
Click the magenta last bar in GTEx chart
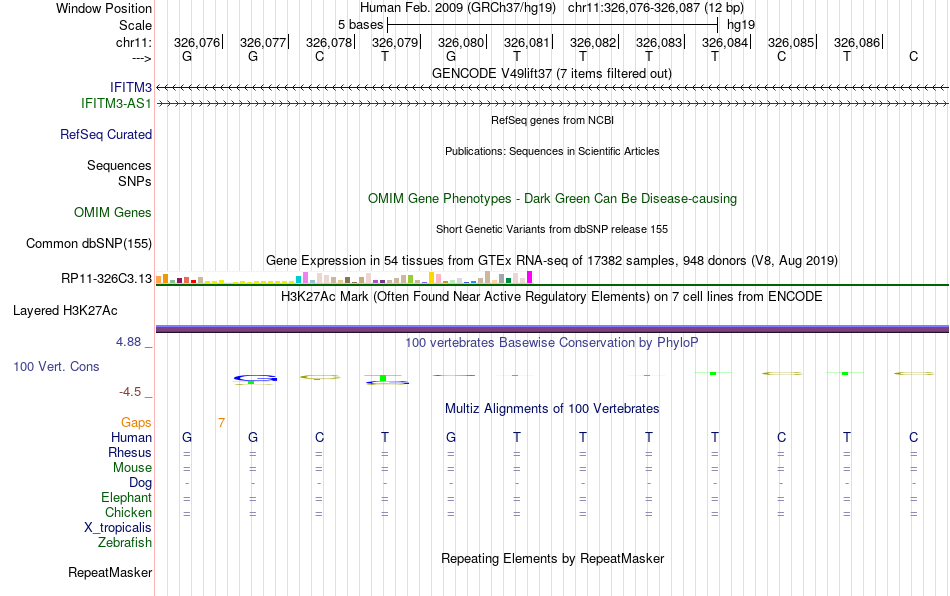pos(530,277)
